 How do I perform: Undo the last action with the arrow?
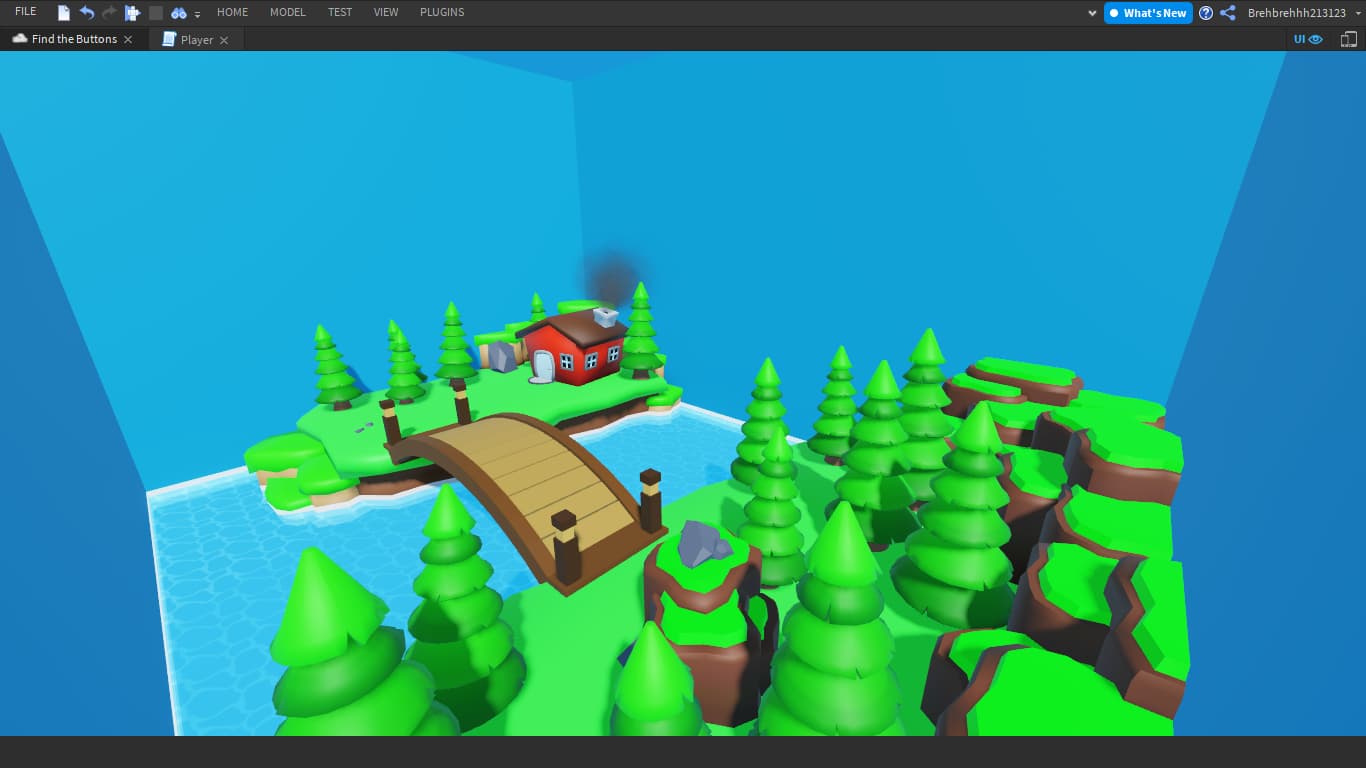pos(87,13)
